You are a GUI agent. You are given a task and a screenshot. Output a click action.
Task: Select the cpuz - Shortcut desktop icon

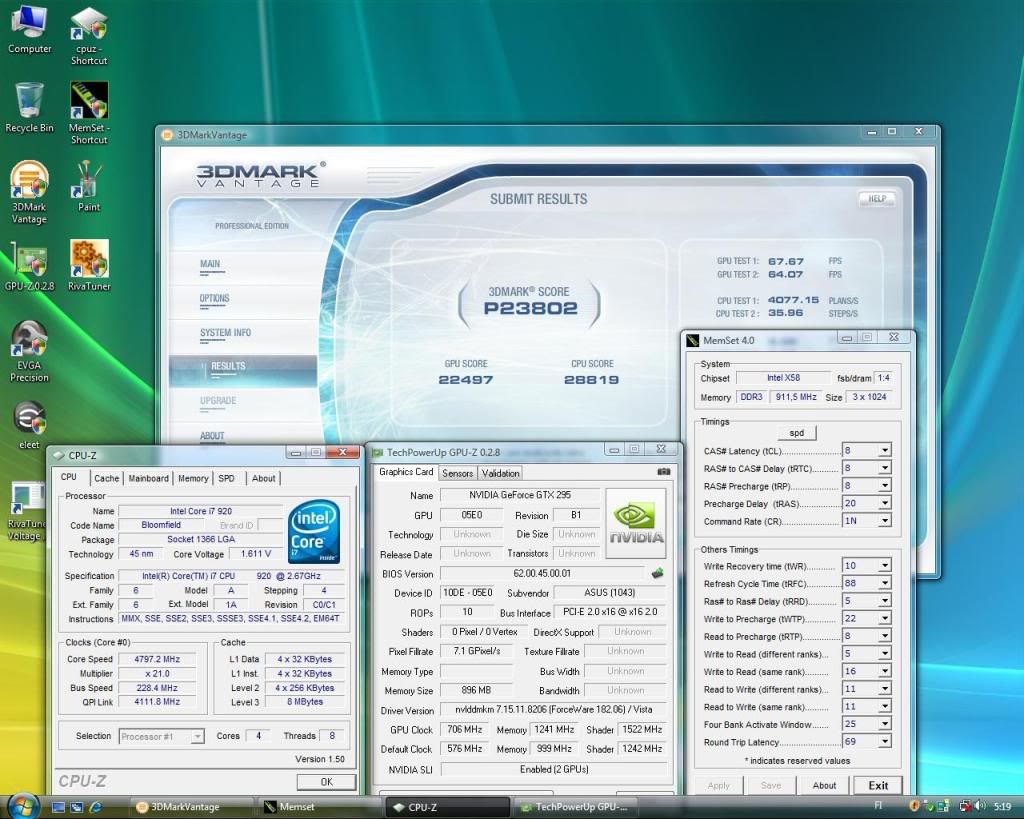coord(89,36)
